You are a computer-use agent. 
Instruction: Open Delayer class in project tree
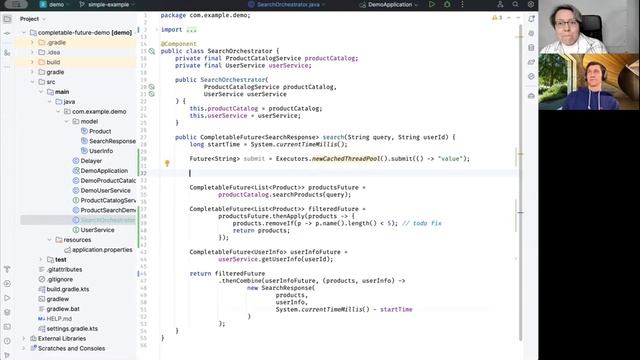pyautogui.click(x=87, y=161)
